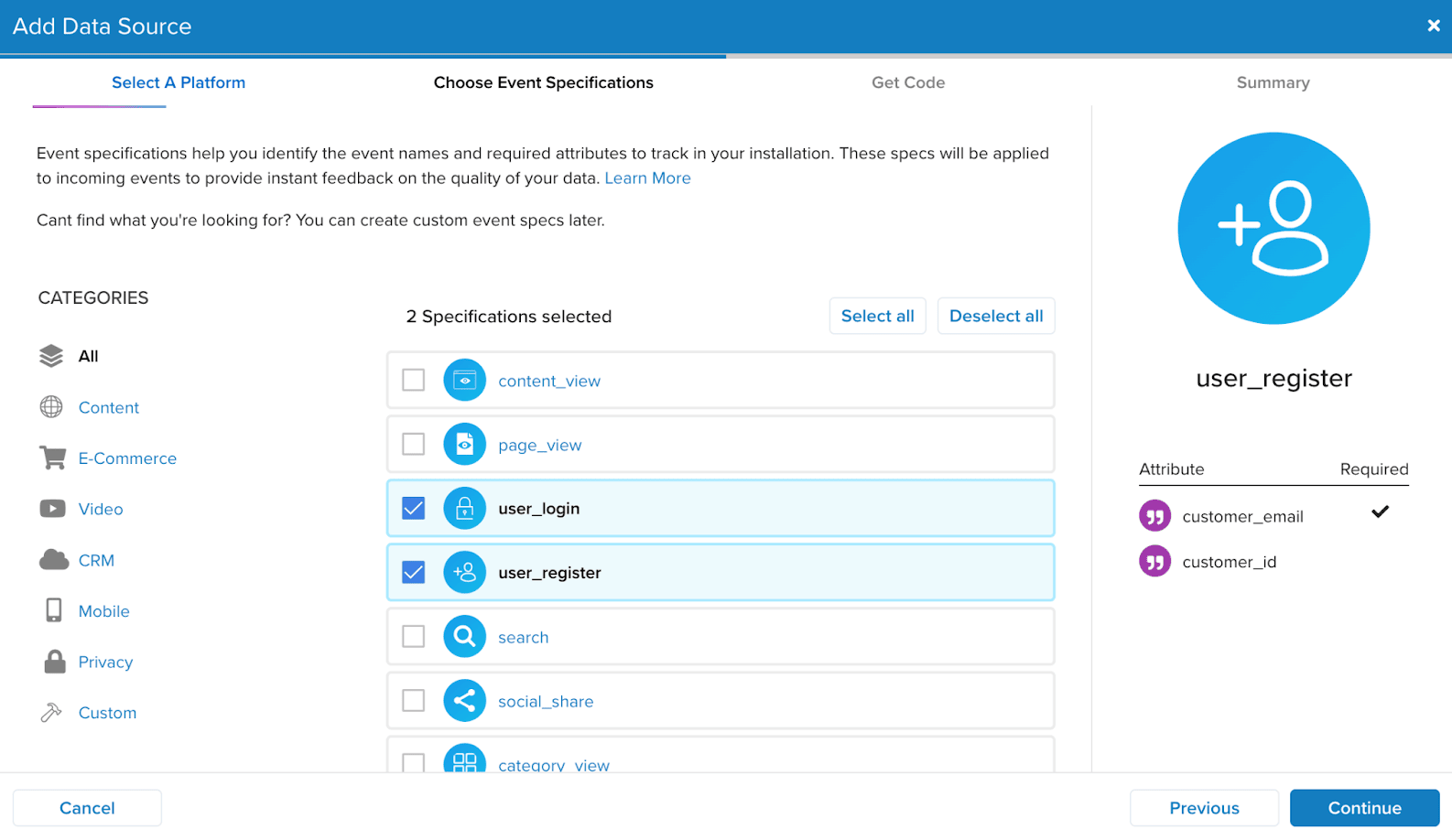Uncheck the user_register specification

coord(414,572)
